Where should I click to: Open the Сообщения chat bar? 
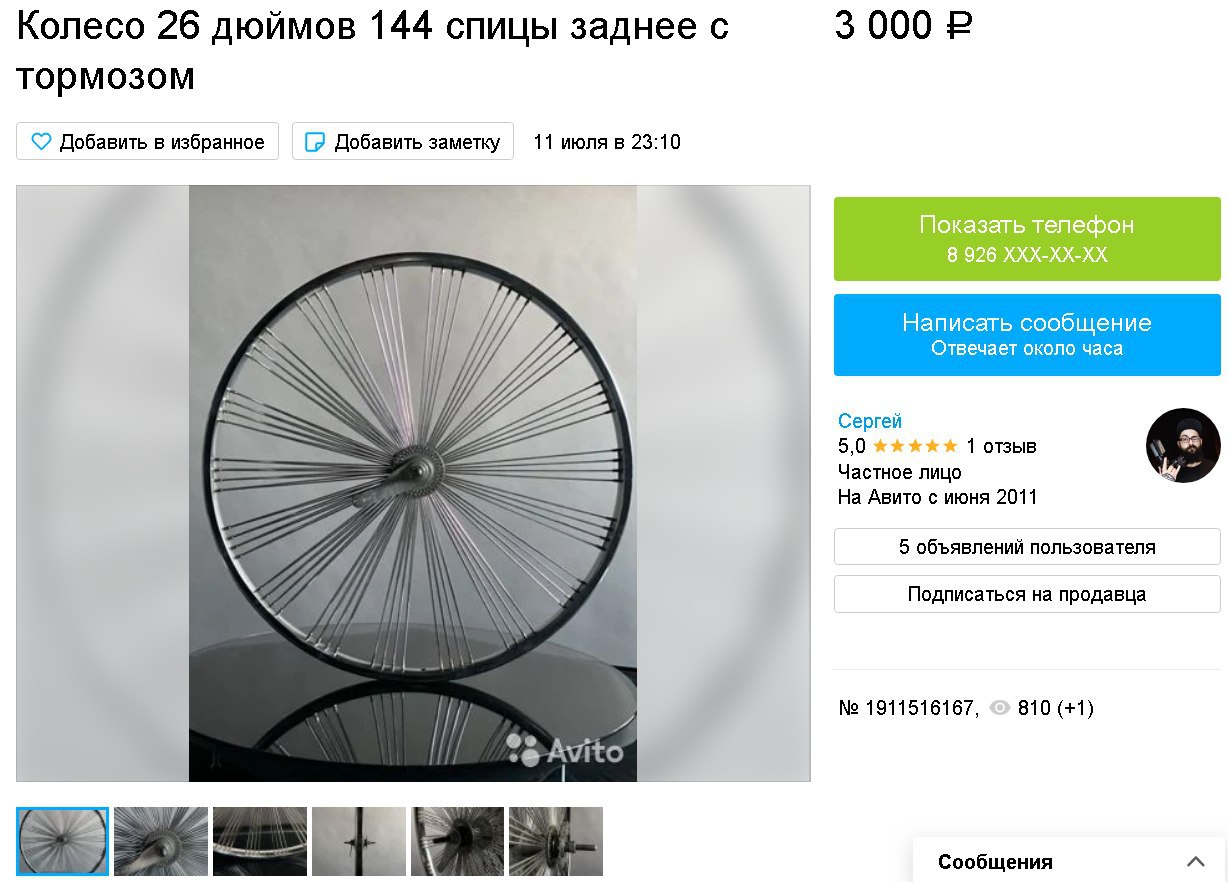(1069, 860)
